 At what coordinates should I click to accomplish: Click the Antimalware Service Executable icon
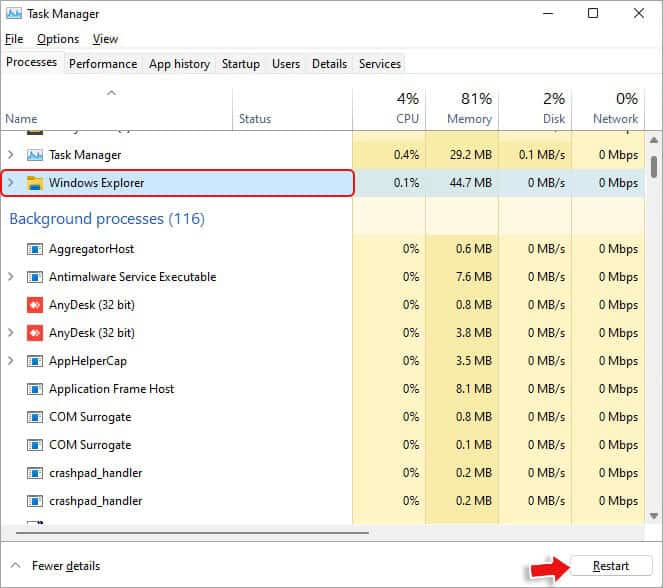coord(35,277)
